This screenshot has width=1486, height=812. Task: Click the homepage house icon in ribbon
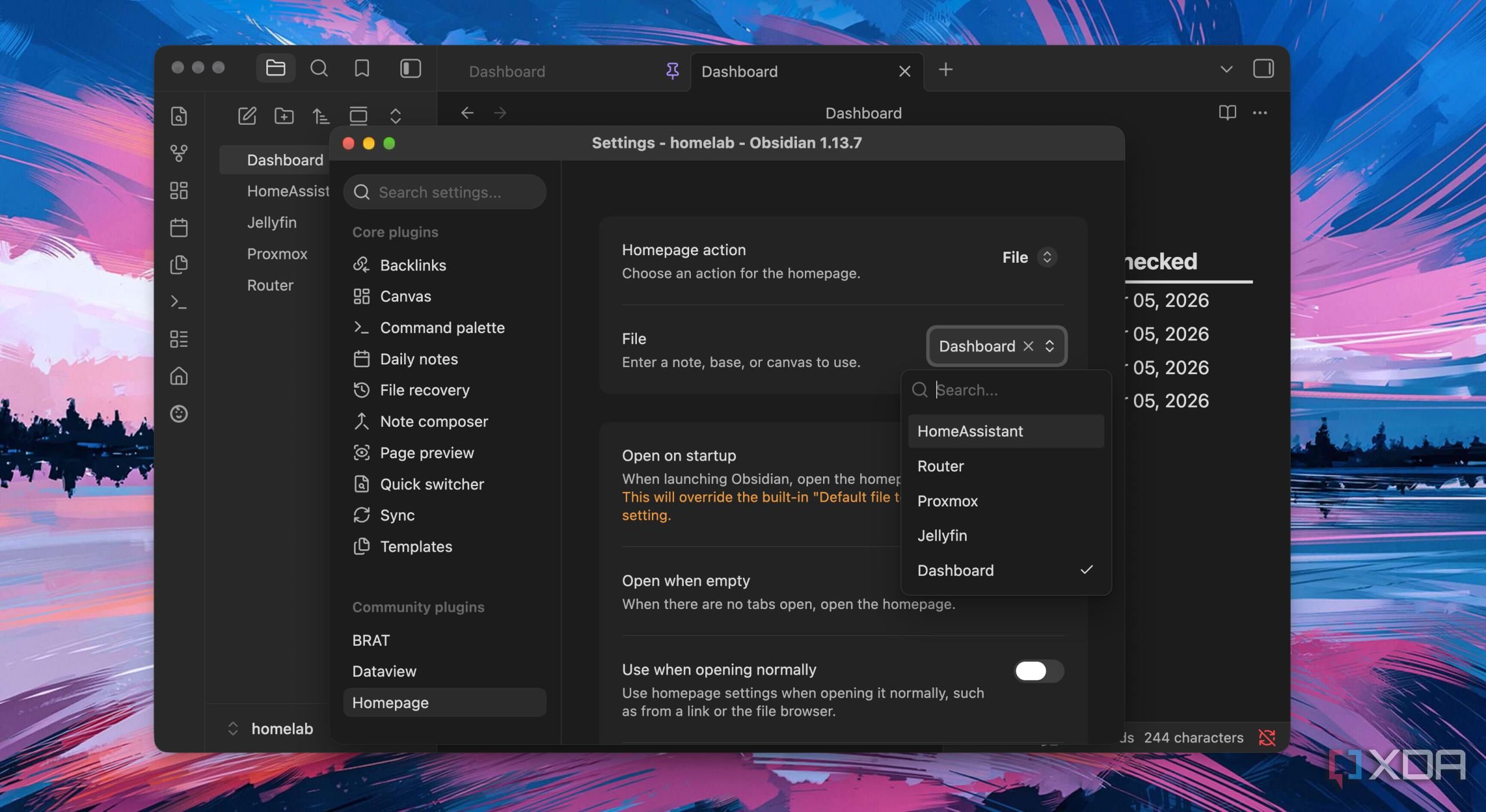179,376
